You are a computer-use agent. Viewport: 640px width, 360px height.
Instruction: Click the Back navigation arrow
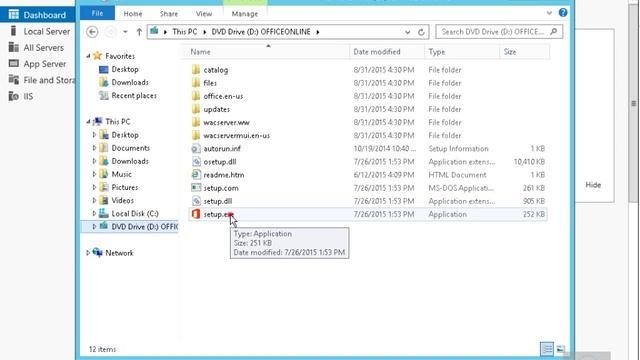(x=92, y=32)
